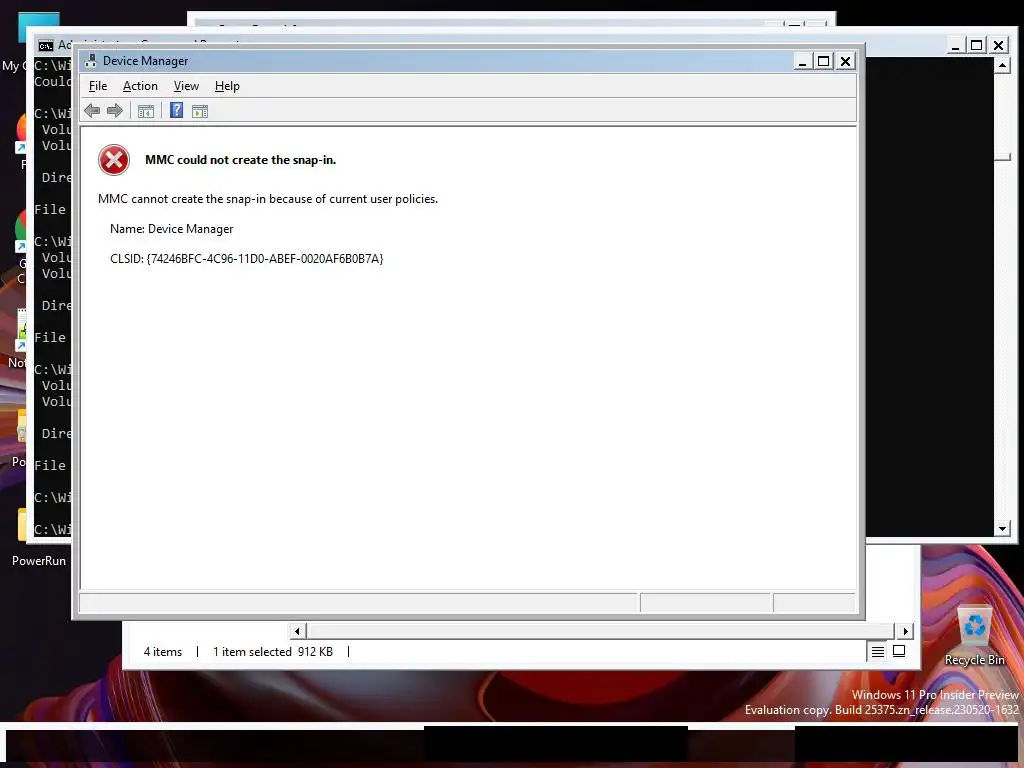This screenshot has height=768, width=1024.
Task: Toggle the Show/Hide Console Tree icon
Action: [146, 112]
